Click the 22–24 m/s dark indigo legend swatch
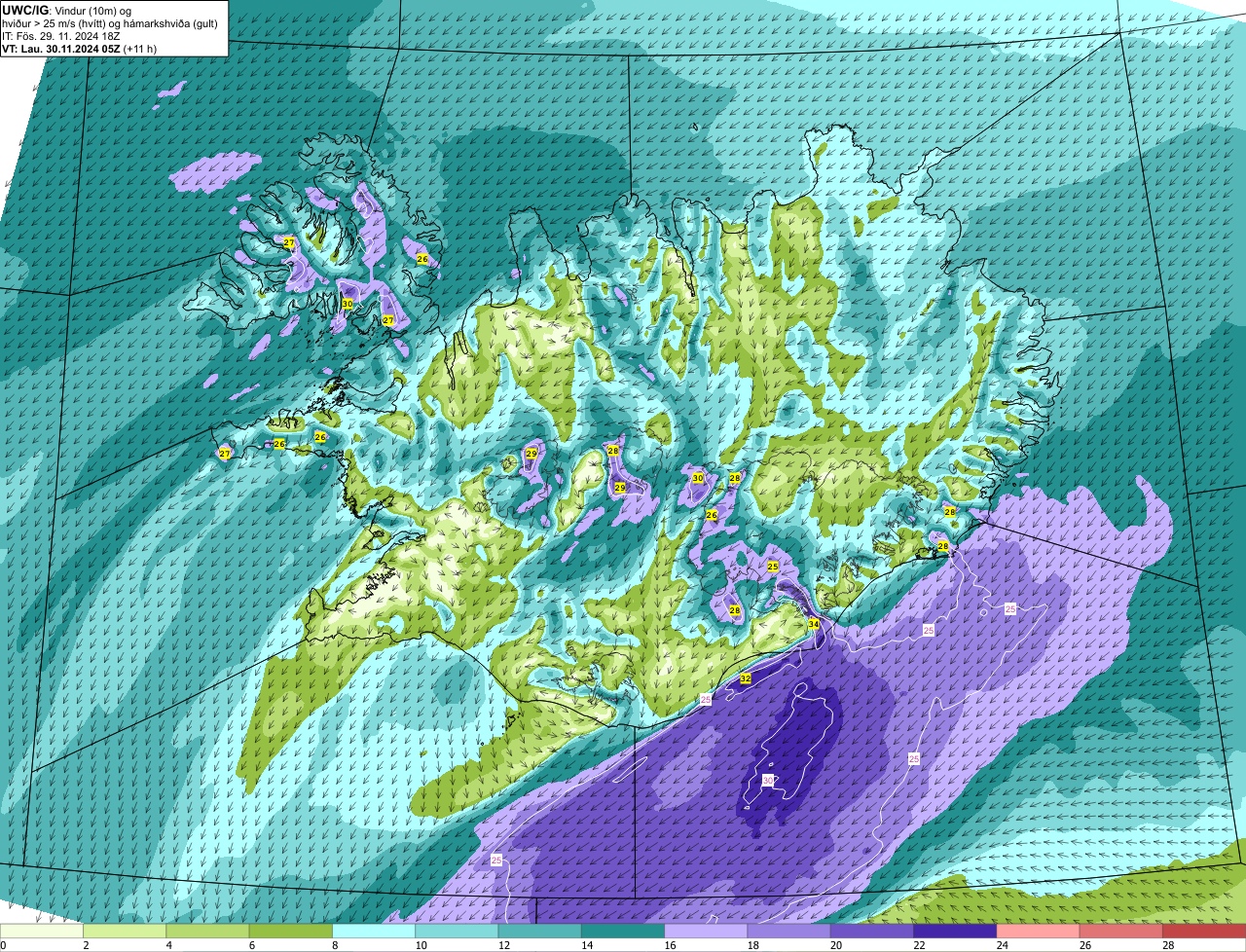The height and width of the screenshot is (952, 1246). point(955,932)
